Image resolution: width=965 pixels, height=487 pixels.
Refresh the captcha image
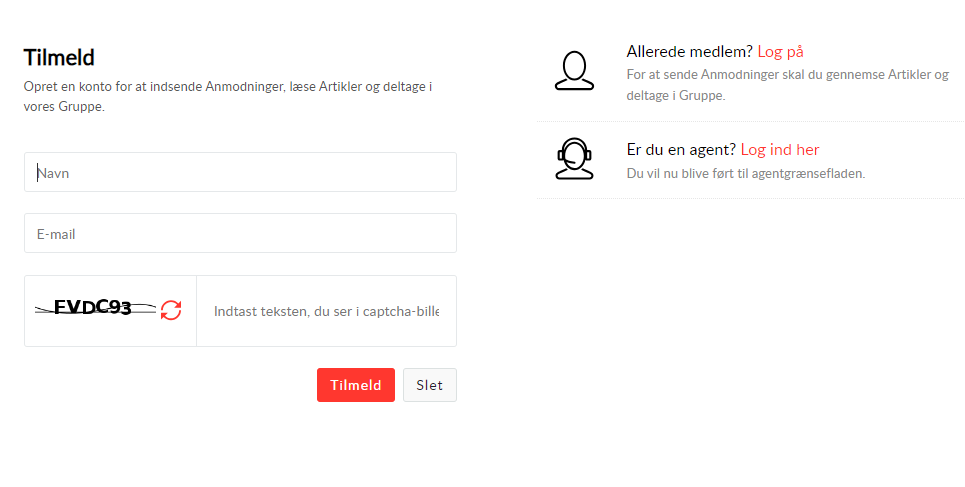point(171,310)
